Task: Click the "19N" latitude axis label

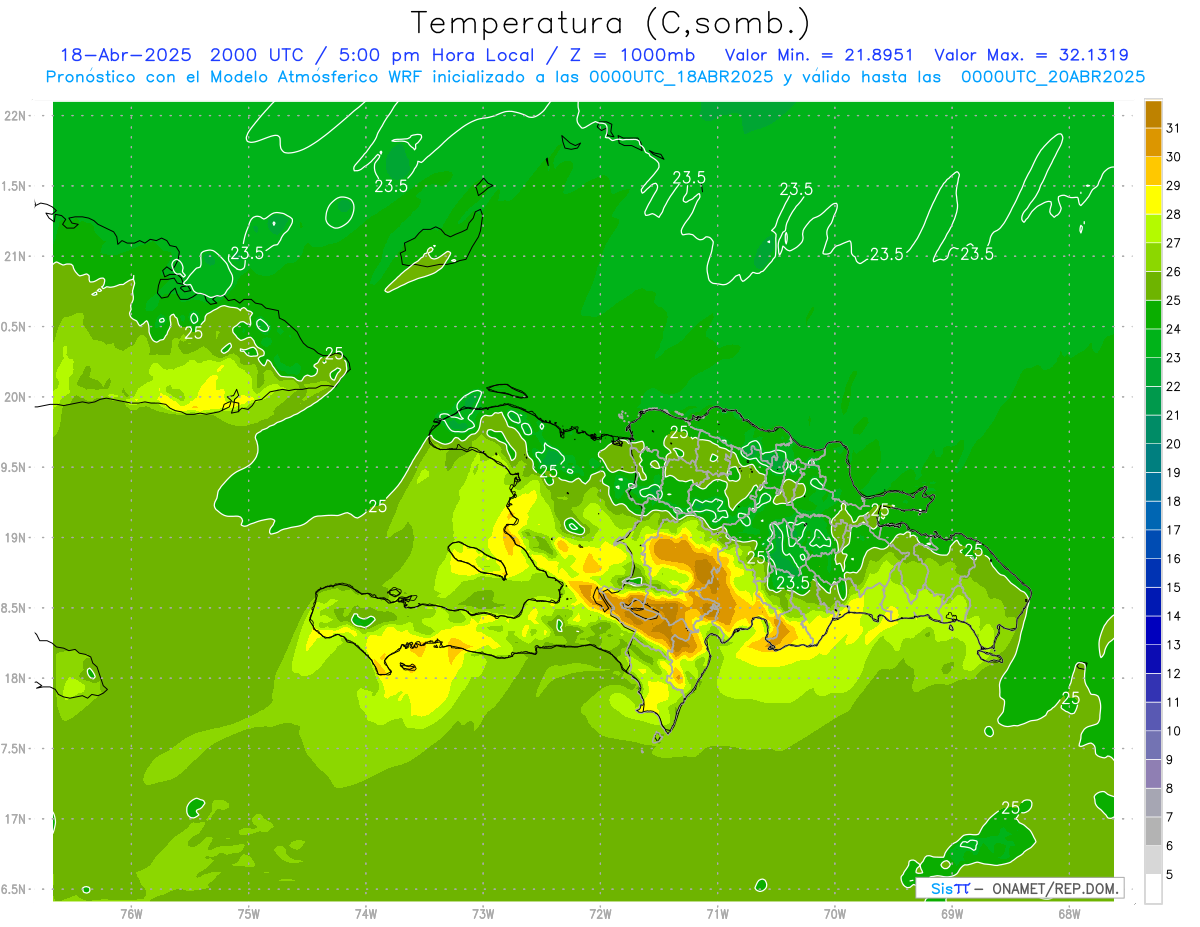Action: point(16,537)
